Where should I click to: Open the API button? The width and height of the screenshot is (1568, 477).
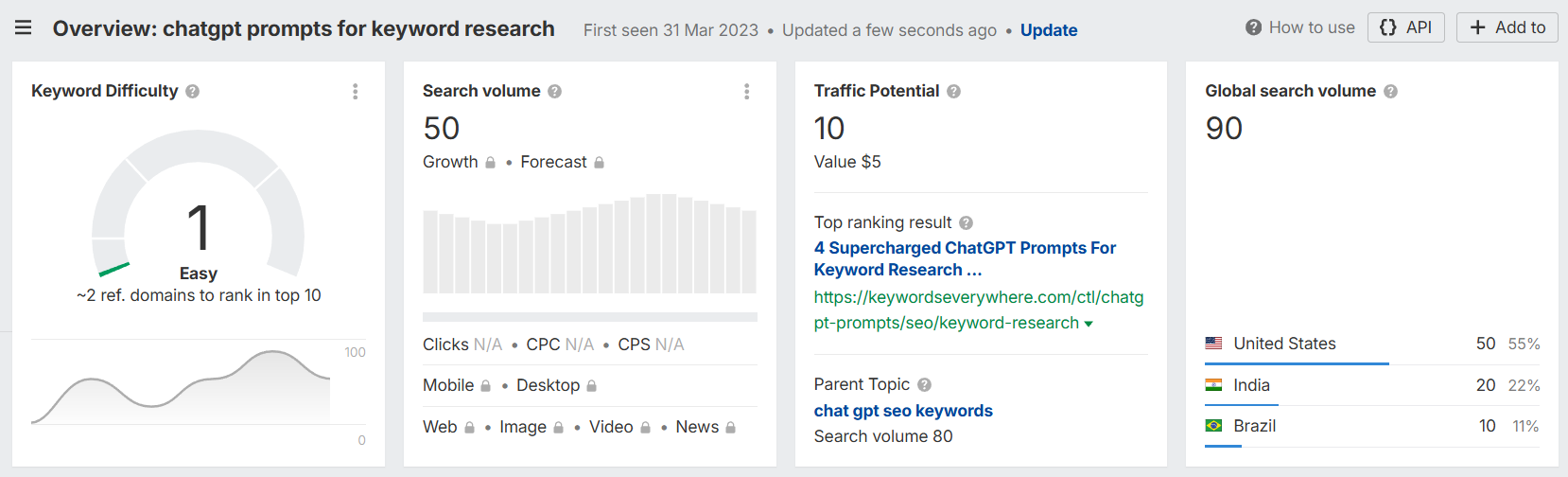point(1406,27)
